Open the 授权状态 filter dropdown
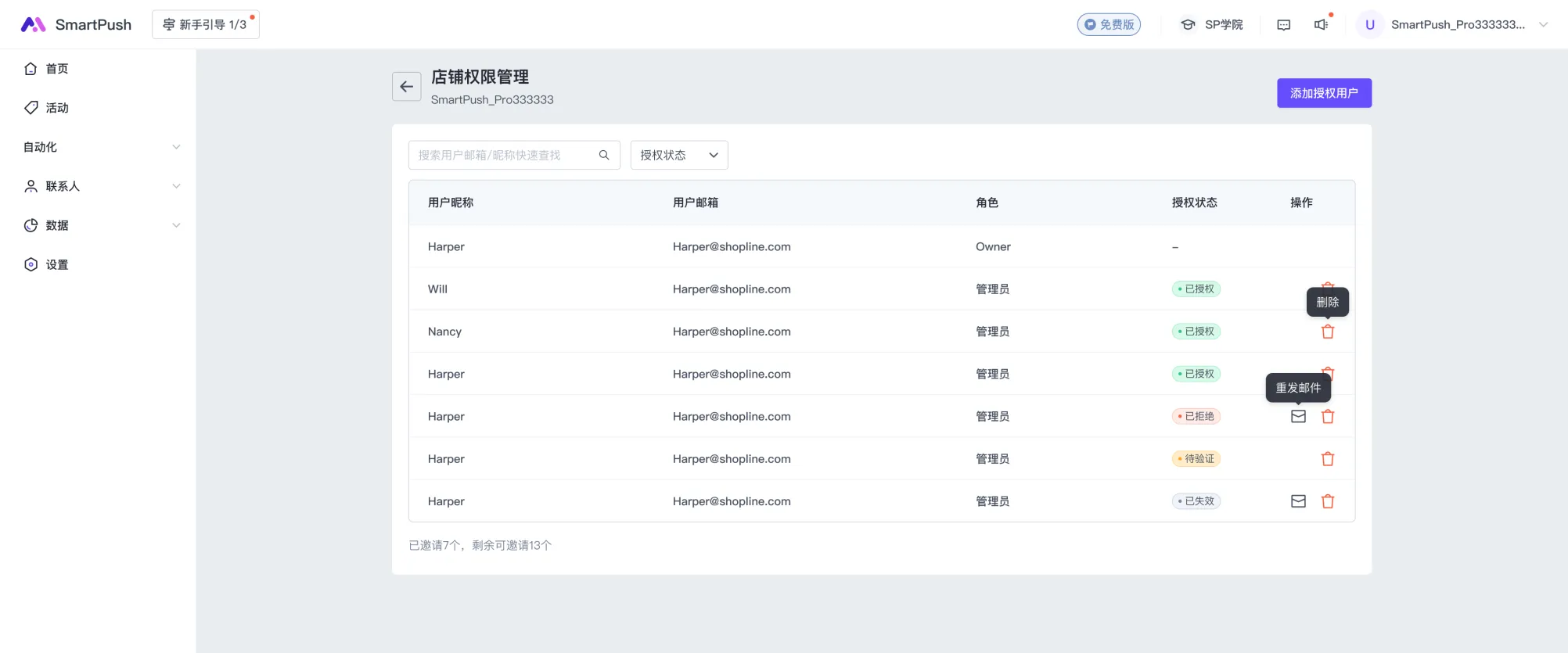 [x=678, y=155]
